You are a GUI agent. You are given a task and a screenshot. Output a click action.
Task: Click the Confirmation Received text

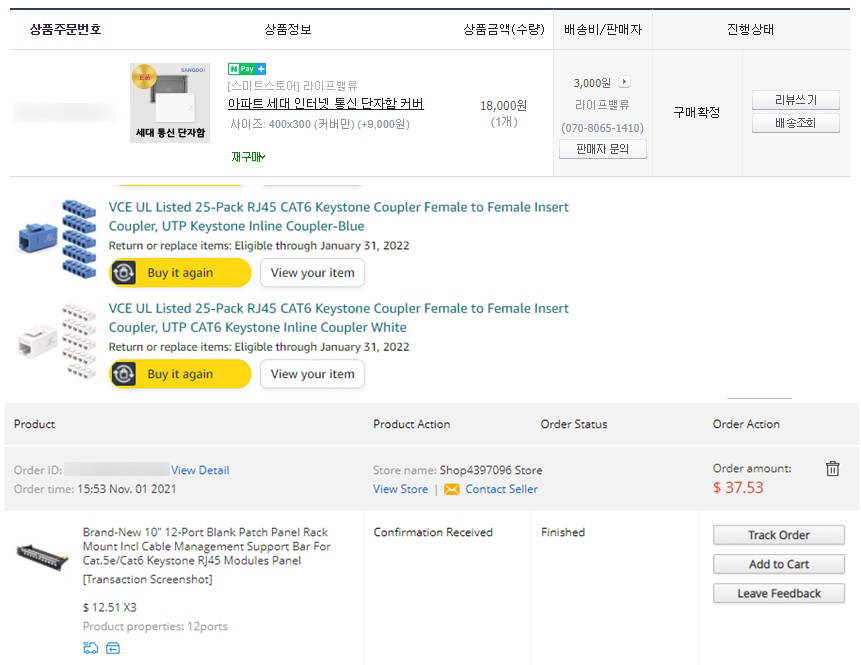pyautogui.click(x=433, y=532)
